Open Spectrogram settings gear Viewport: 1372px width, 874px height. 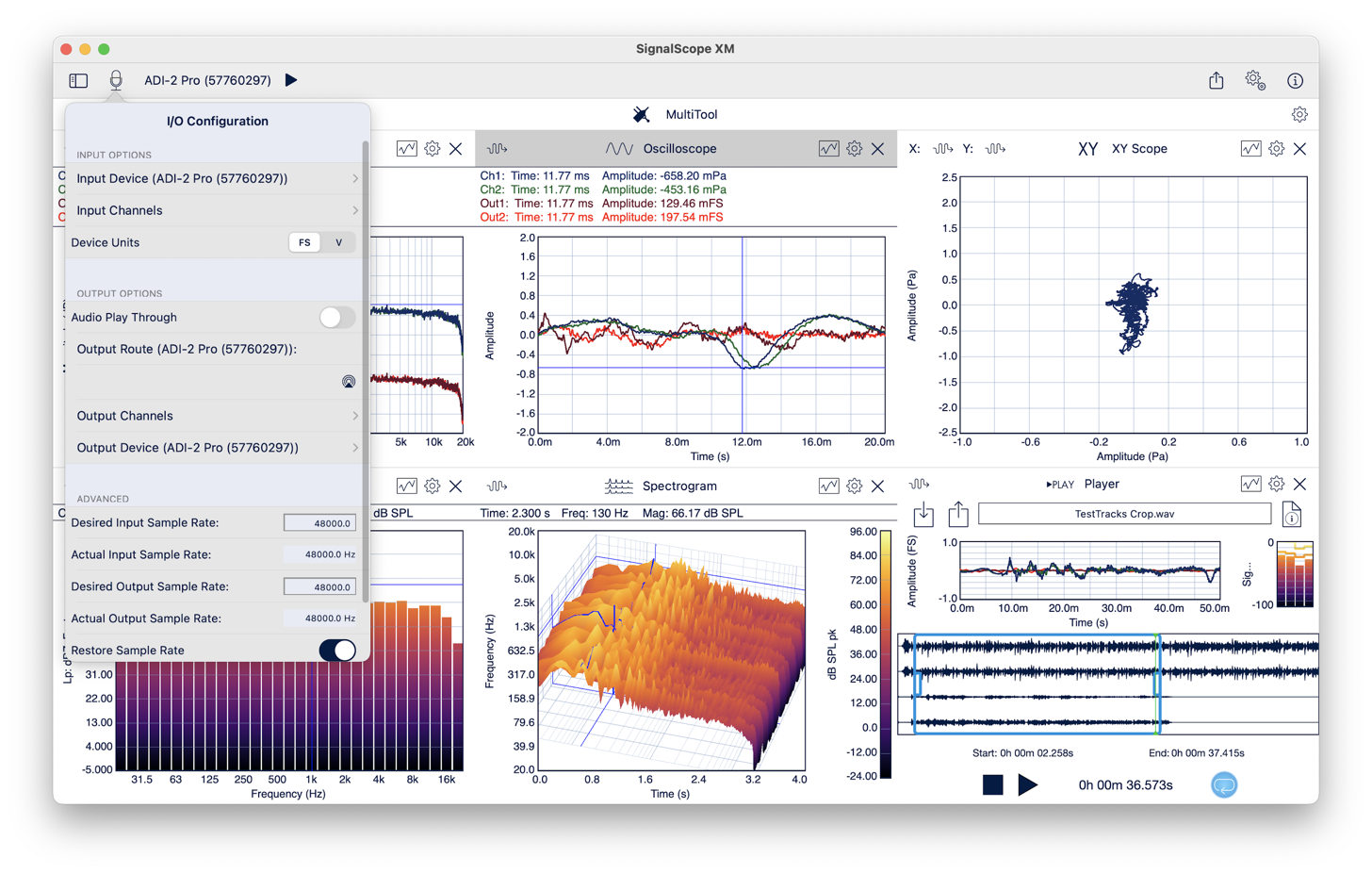pos(854,486)
